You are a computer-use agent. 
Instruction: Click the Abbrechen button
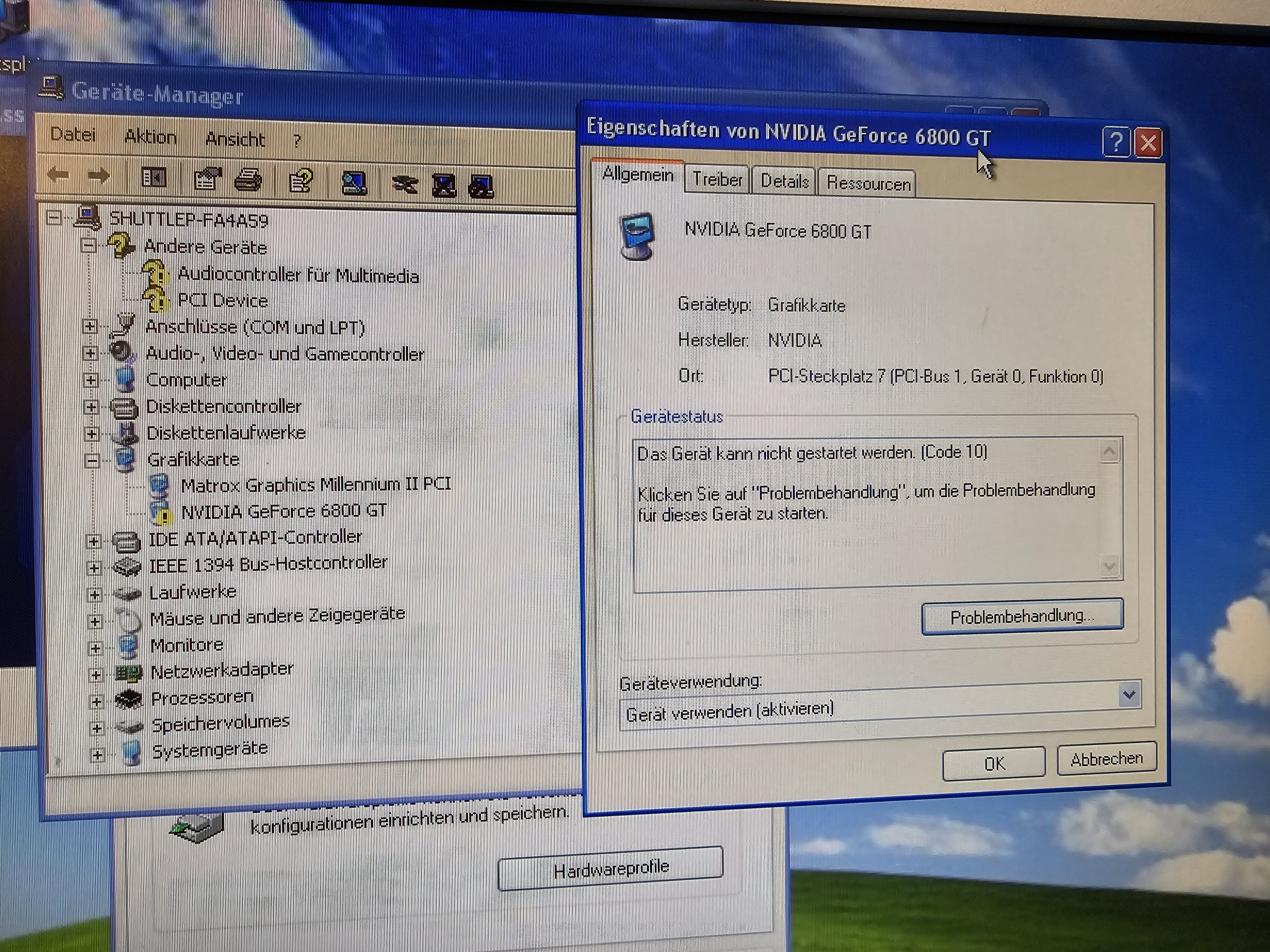(x=1106, y=759)
